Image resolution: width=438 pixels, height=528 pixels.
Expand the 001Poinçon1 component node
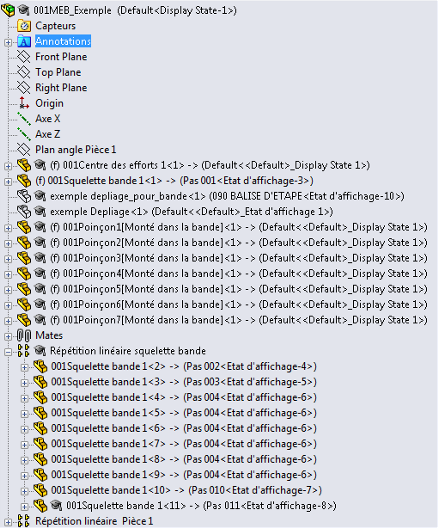(x=8, y=228)
